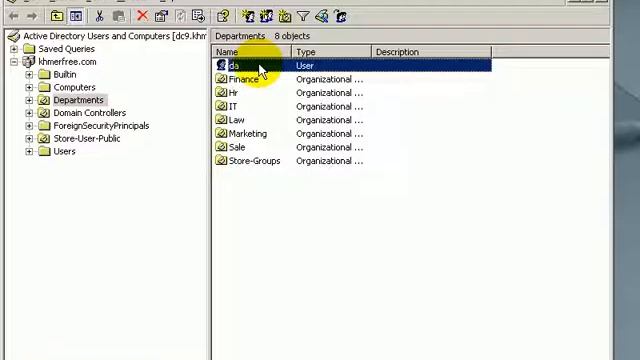Click the Back arrow in the toolbar
Screen dimensions: 640x360
coord(13,16)
